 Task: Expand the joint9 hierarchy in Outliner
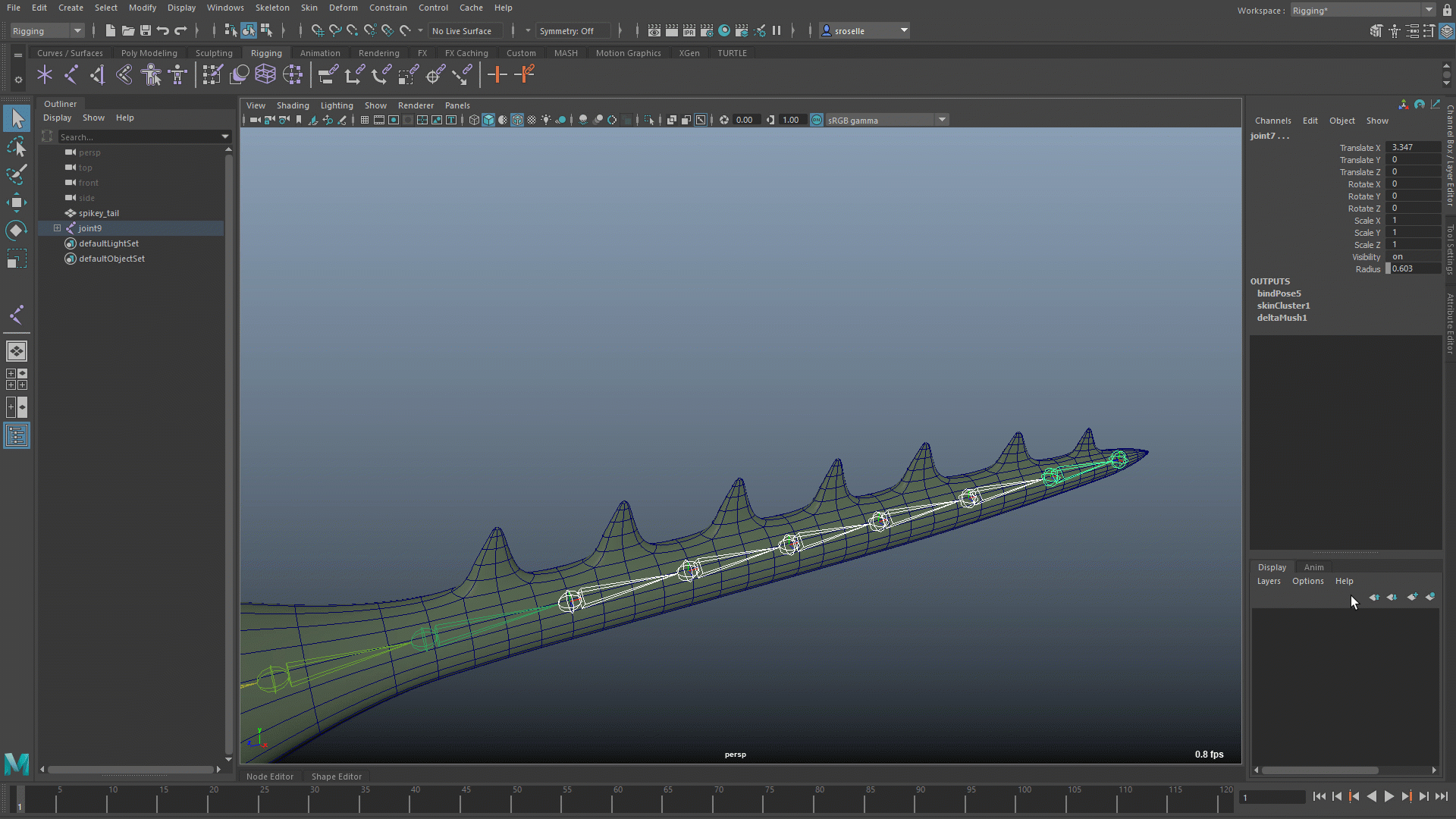pyautogui.click(x=57, y=228)
